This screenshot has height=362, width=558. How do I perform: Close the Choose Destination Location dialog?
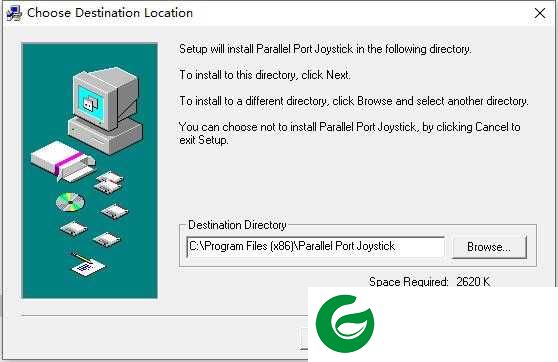(x=540, y=13)
